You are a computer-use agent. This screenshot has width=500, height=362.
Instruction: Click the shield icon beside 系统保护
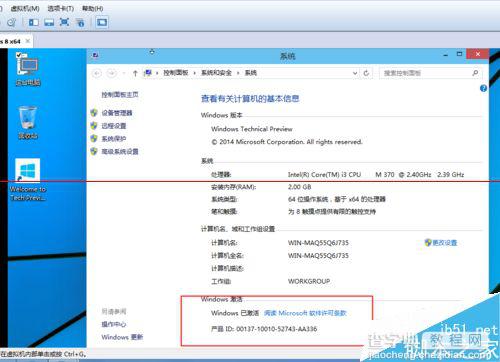coord(94,139)
